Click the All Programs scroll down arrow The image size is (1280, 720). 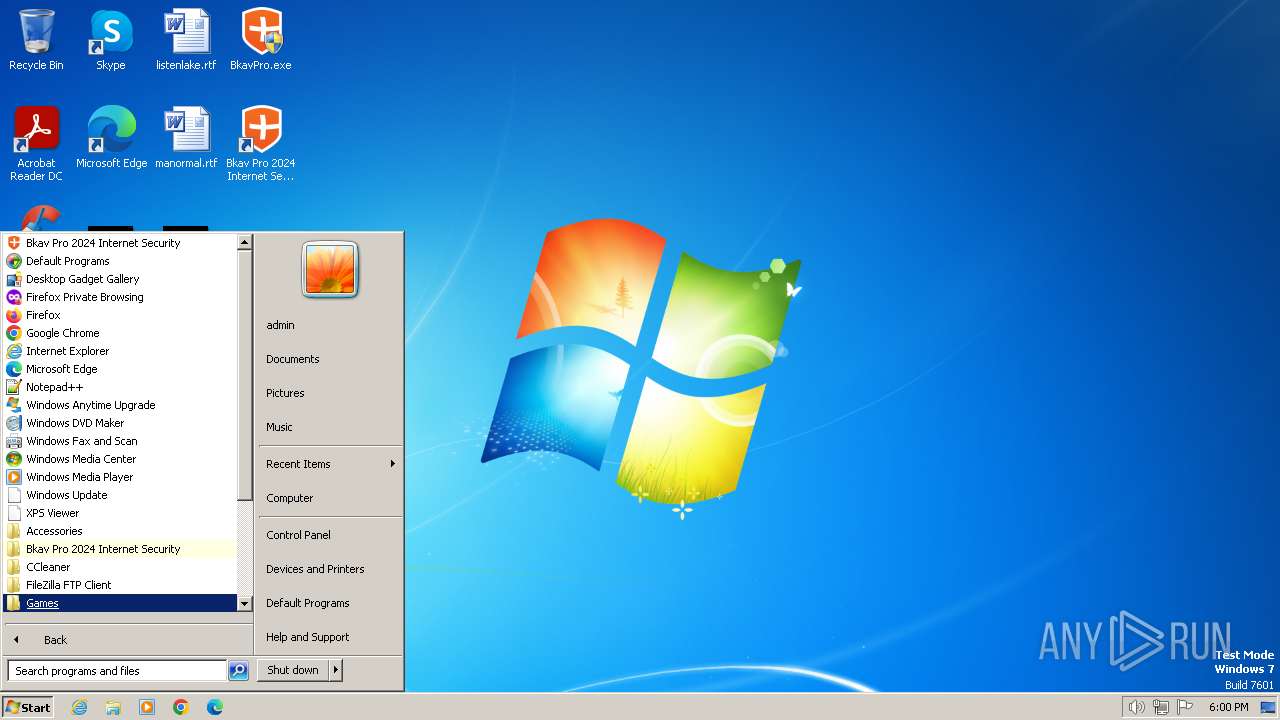(x=244, y=603)
